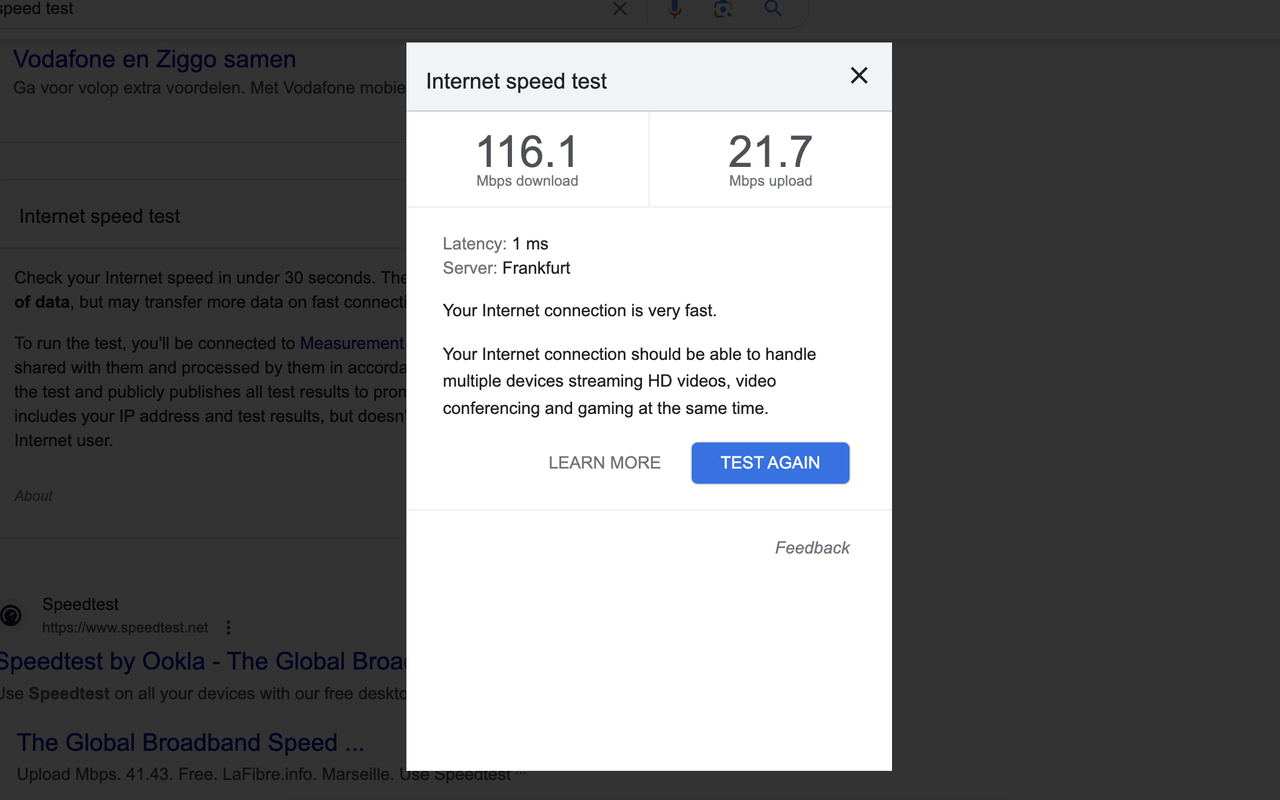Screen dimensions: 1280x800
Task: Open the Feedback link in dialog
Action: point(812,548)
